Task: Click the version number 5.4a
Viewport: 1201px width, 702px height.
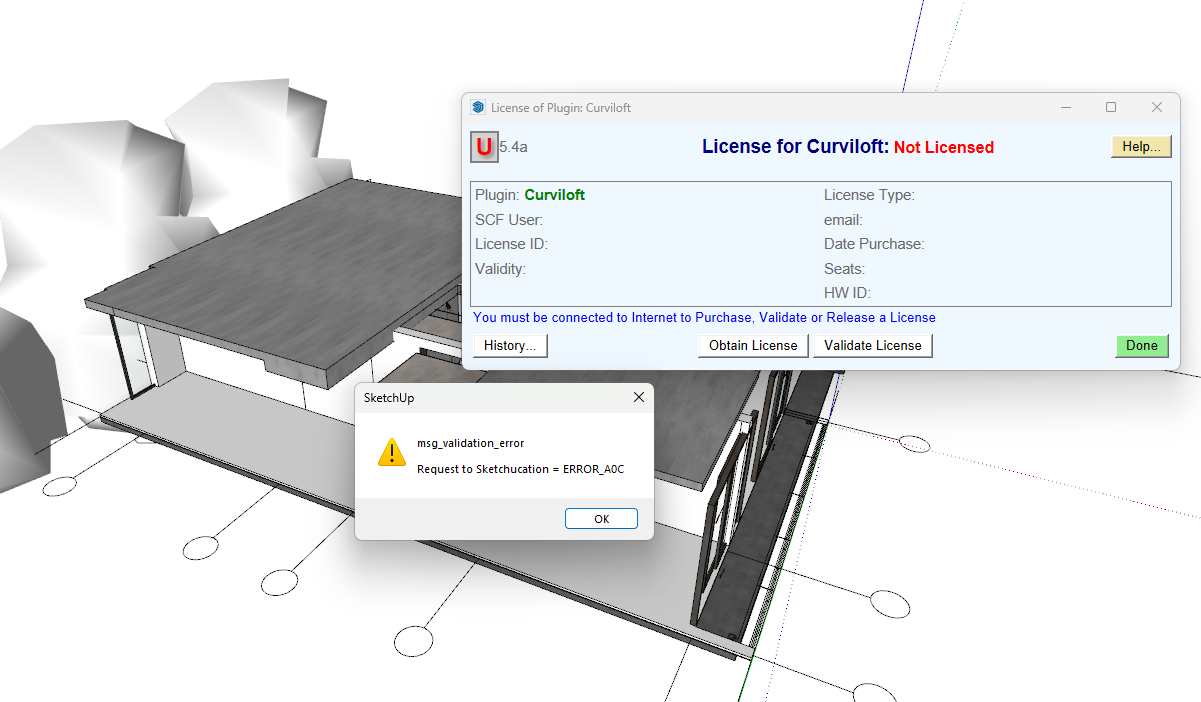Action: tap(513, 148)
